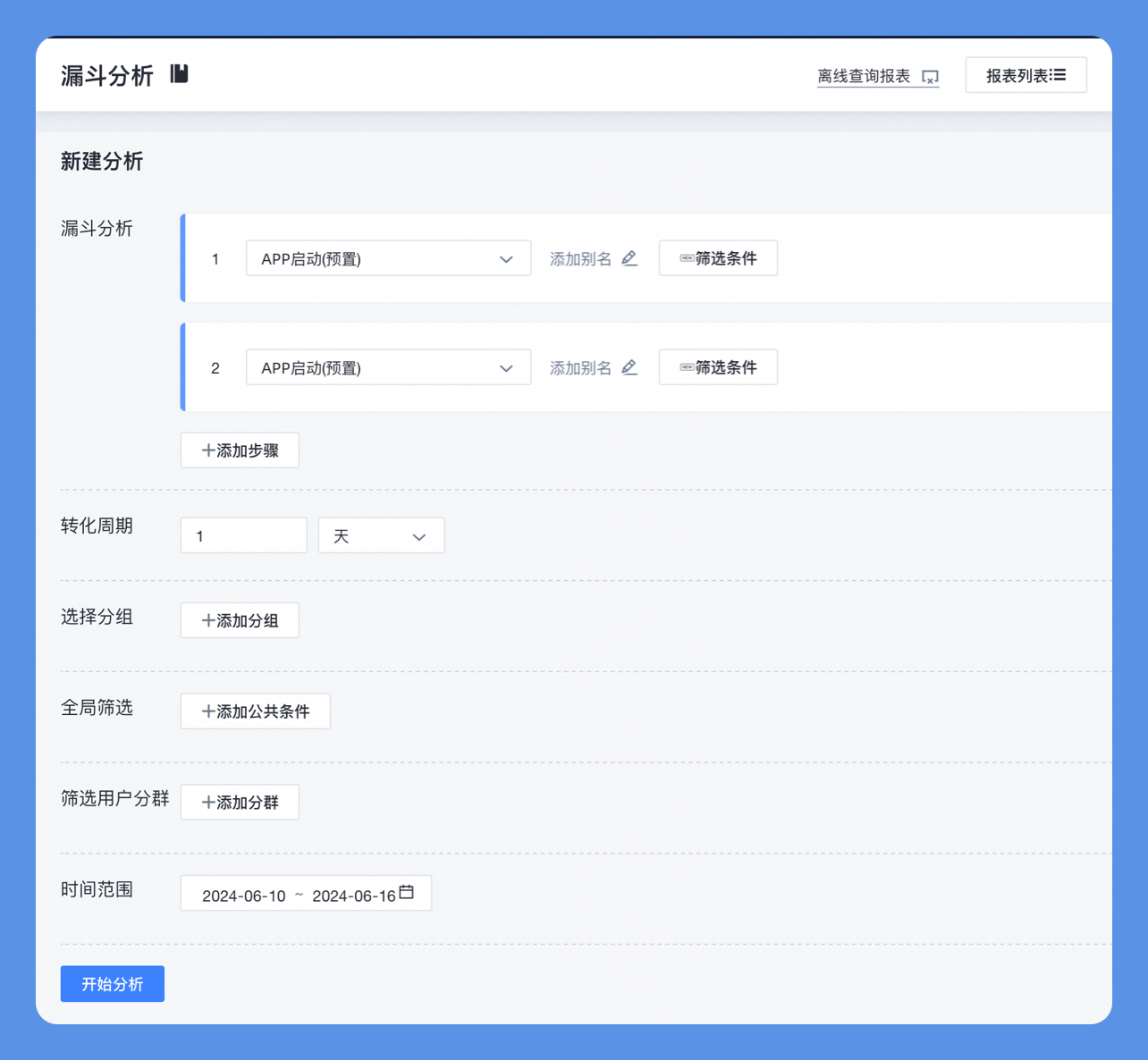Click the 转化周期 number input field

243,535
